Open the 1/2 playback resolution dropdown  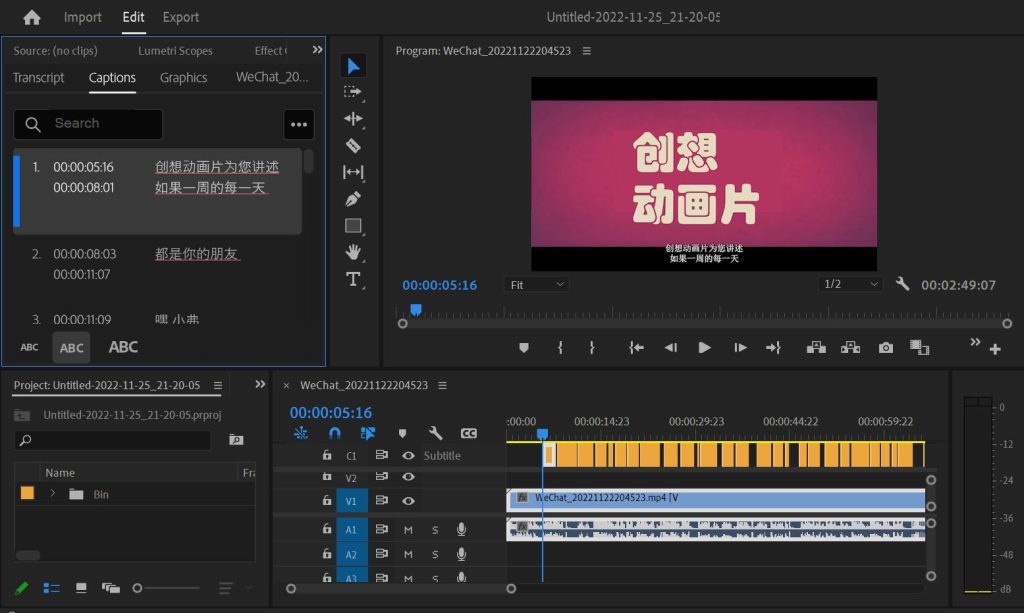coord(850,285)
